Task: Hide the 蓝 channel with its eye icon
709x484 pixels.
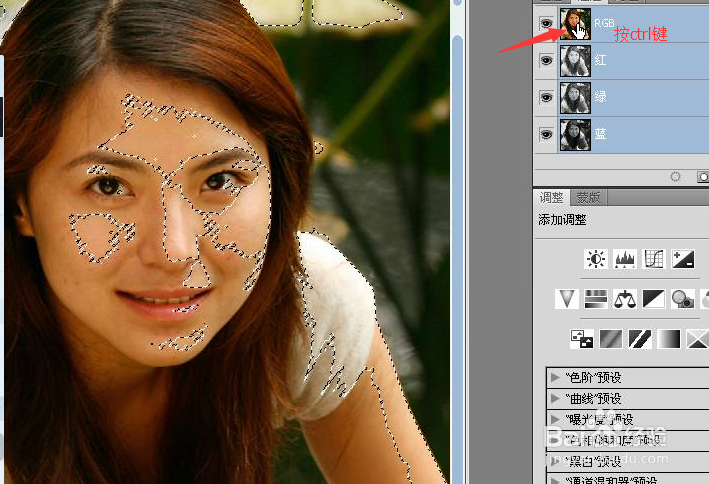Action: (546, 134)
